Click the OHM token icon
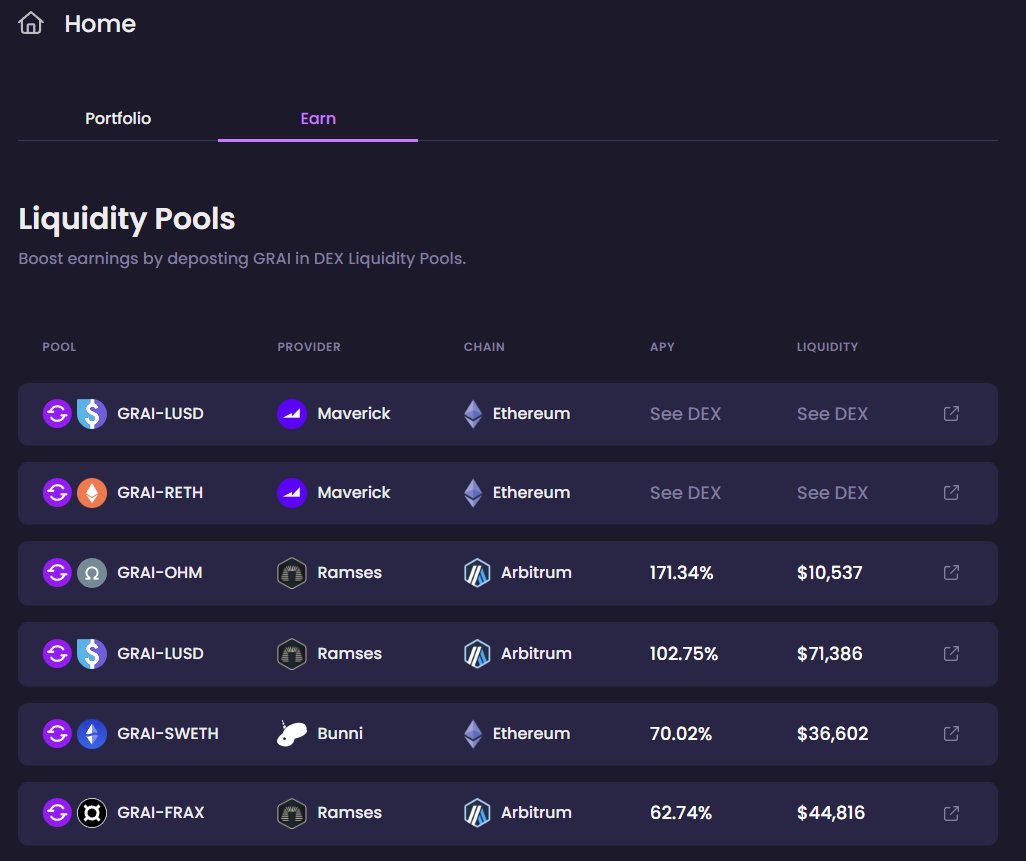 [91, 573]
